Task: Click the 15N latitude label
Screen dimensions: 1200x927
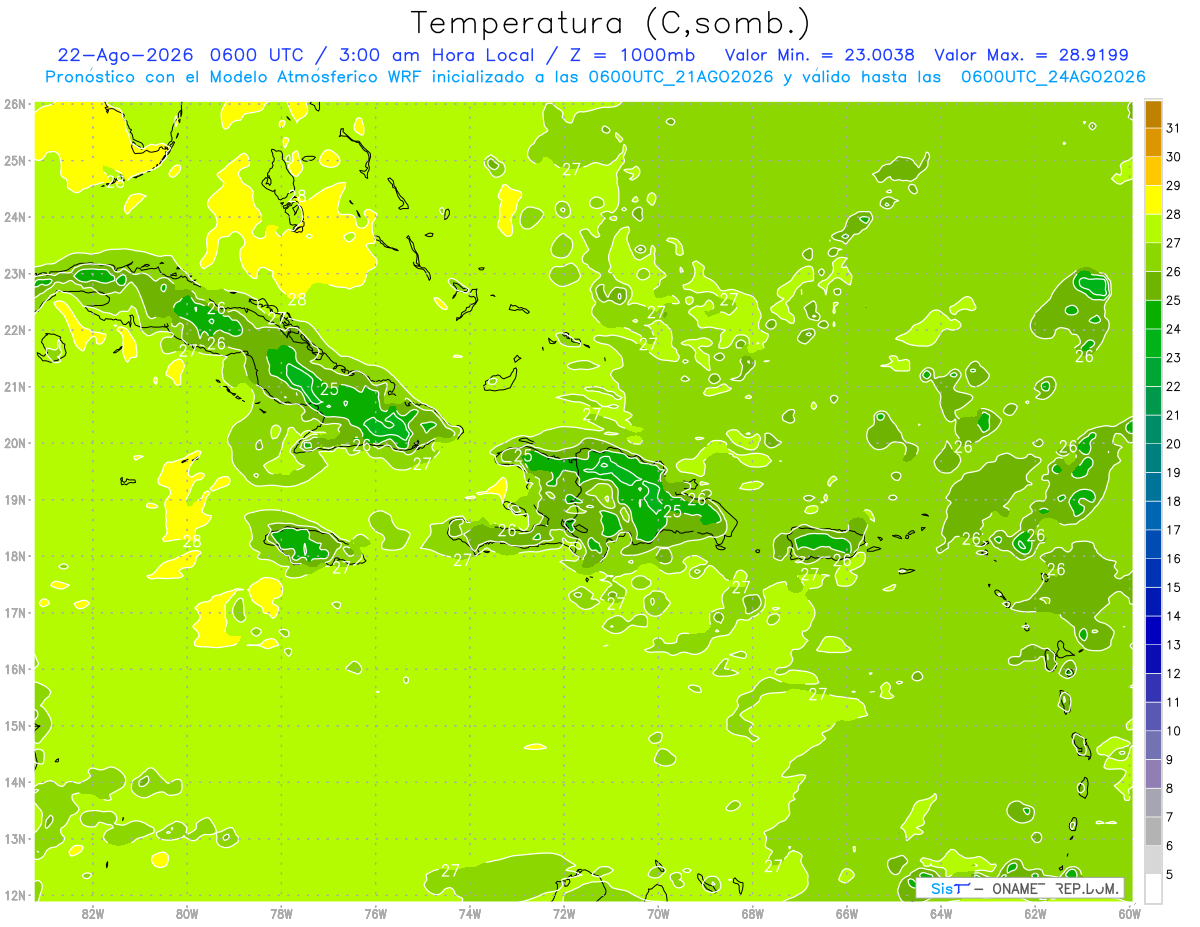Action: coord(14,725)
